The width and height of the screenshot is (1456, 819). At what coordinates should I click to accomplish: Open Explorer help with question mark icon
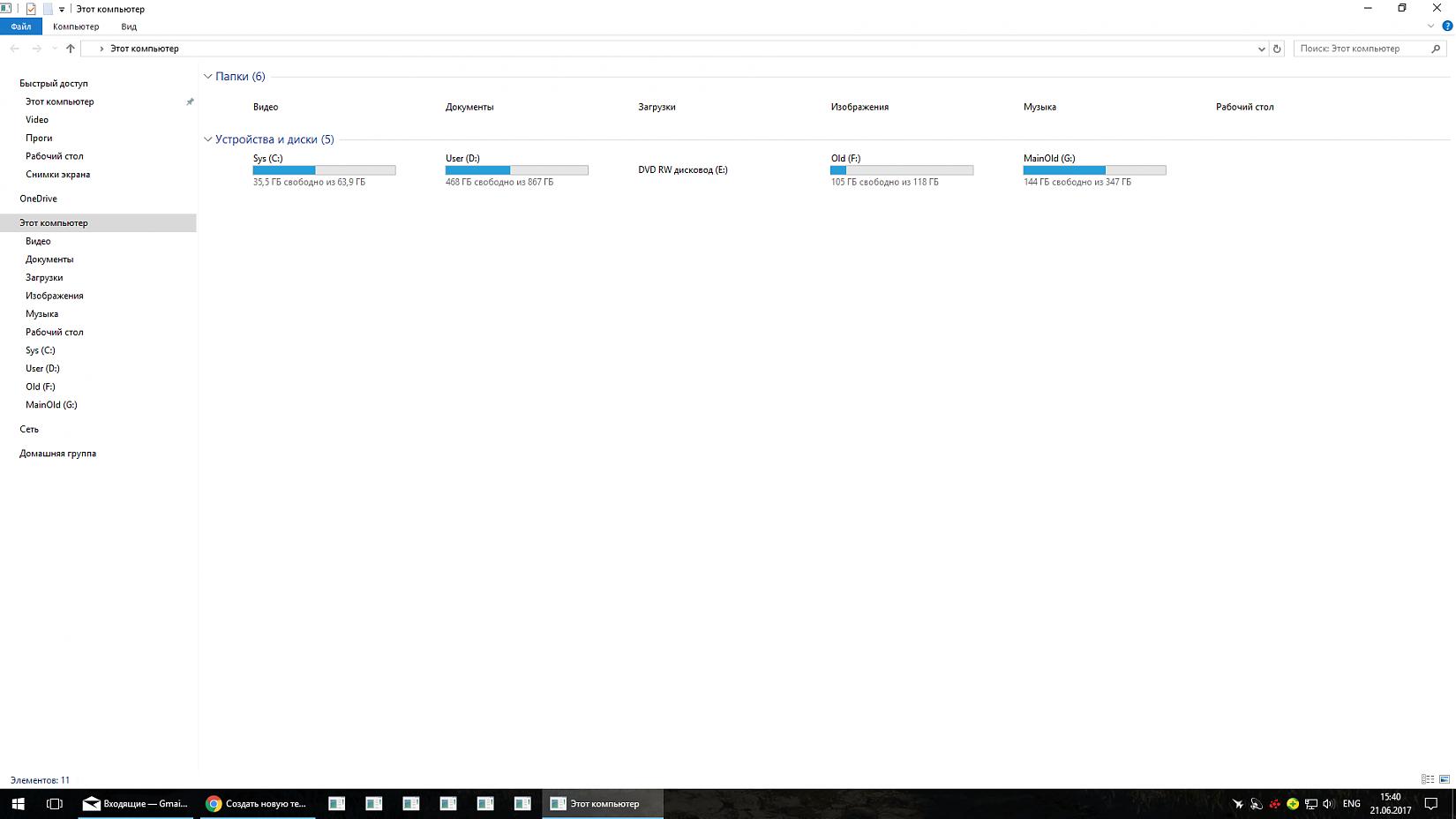pyautogui.click(x=1447, y=26)
